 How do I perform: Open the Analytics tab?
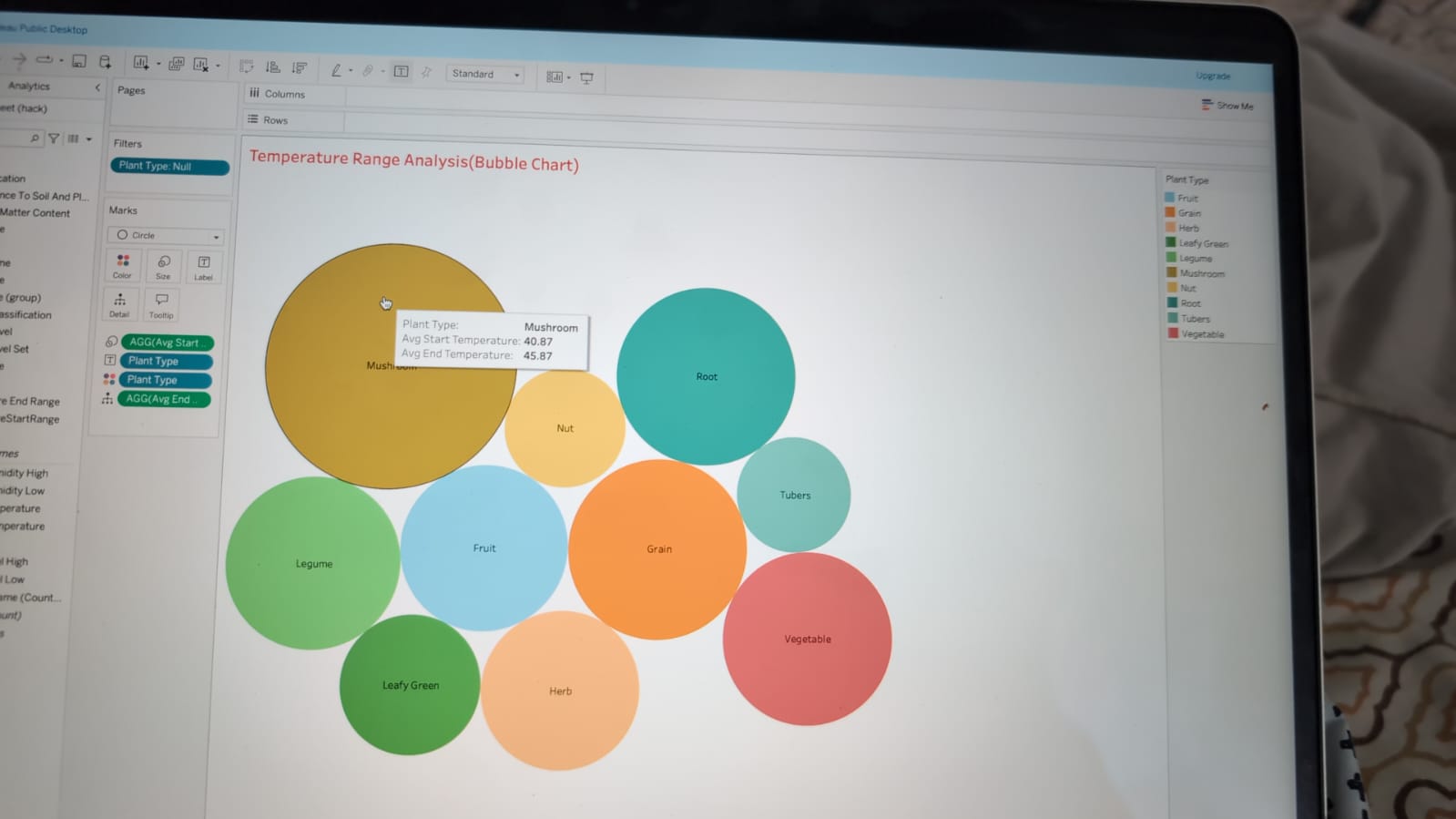29,86
